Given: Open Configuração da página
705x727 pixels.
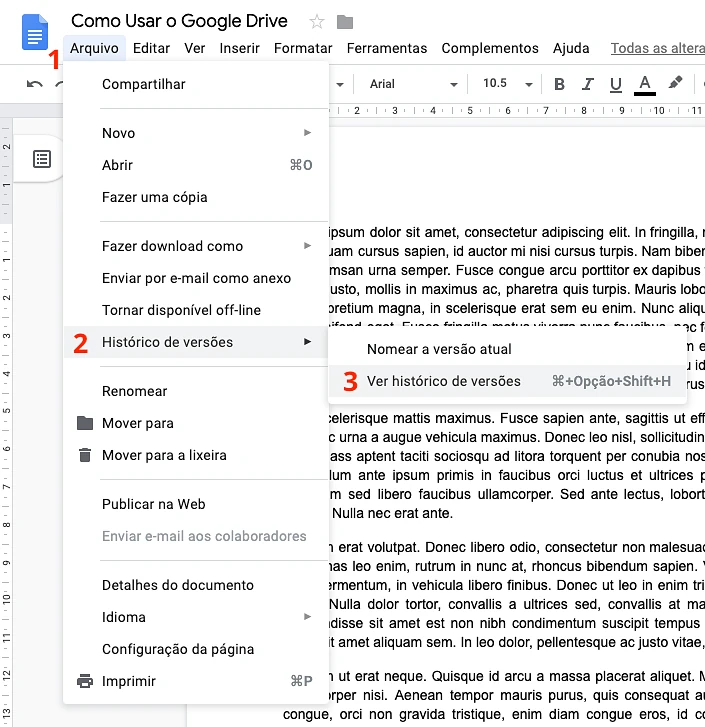Looking at the screenshot, I should (196, 649).
